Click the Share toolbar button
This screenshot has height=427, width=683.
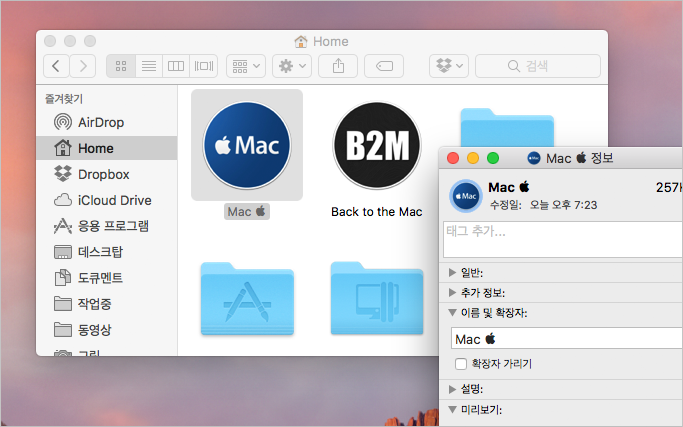pos(338,66)
